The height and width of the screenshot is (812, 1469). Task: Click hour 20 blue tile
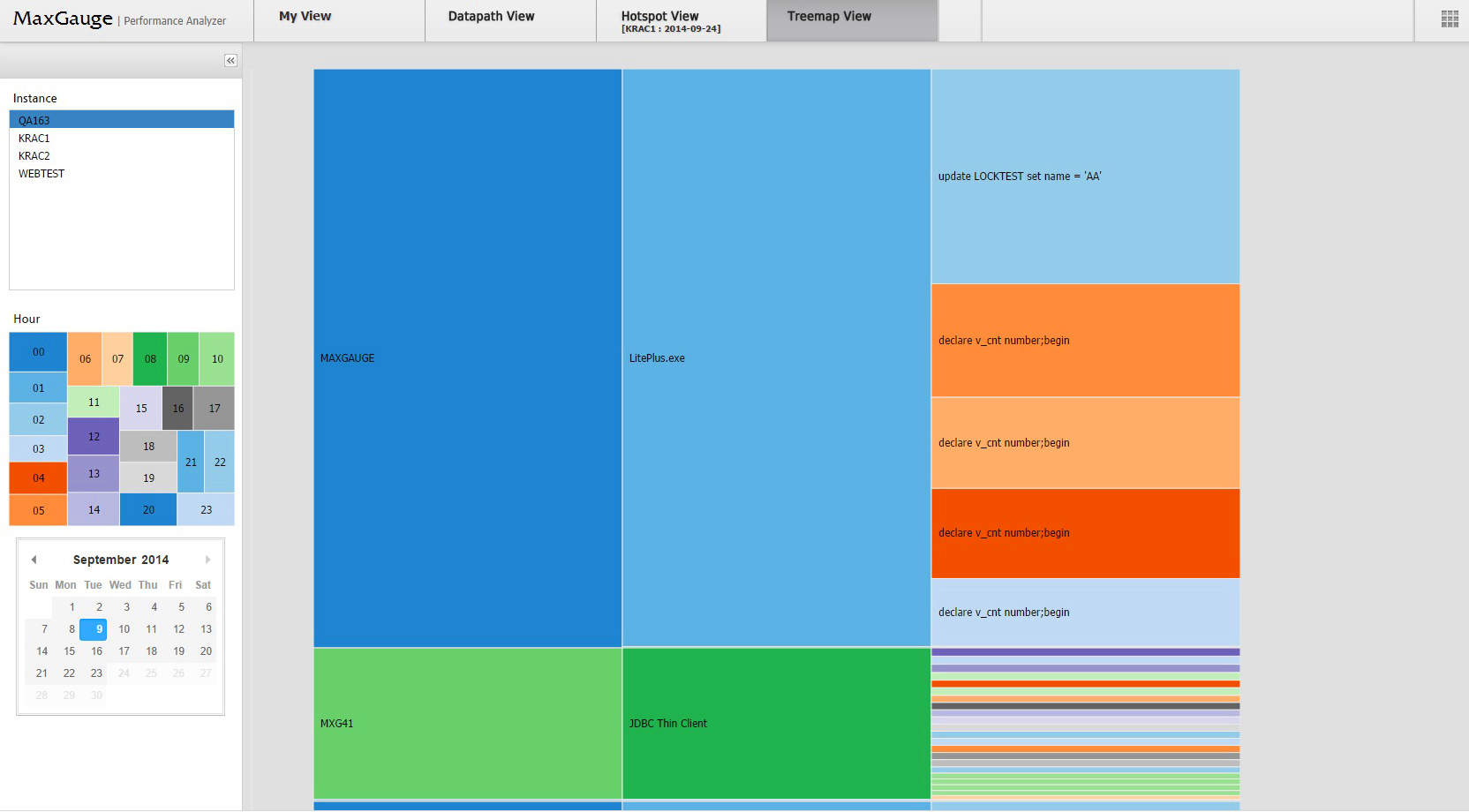pyautogui.click(x=148, y=509)
